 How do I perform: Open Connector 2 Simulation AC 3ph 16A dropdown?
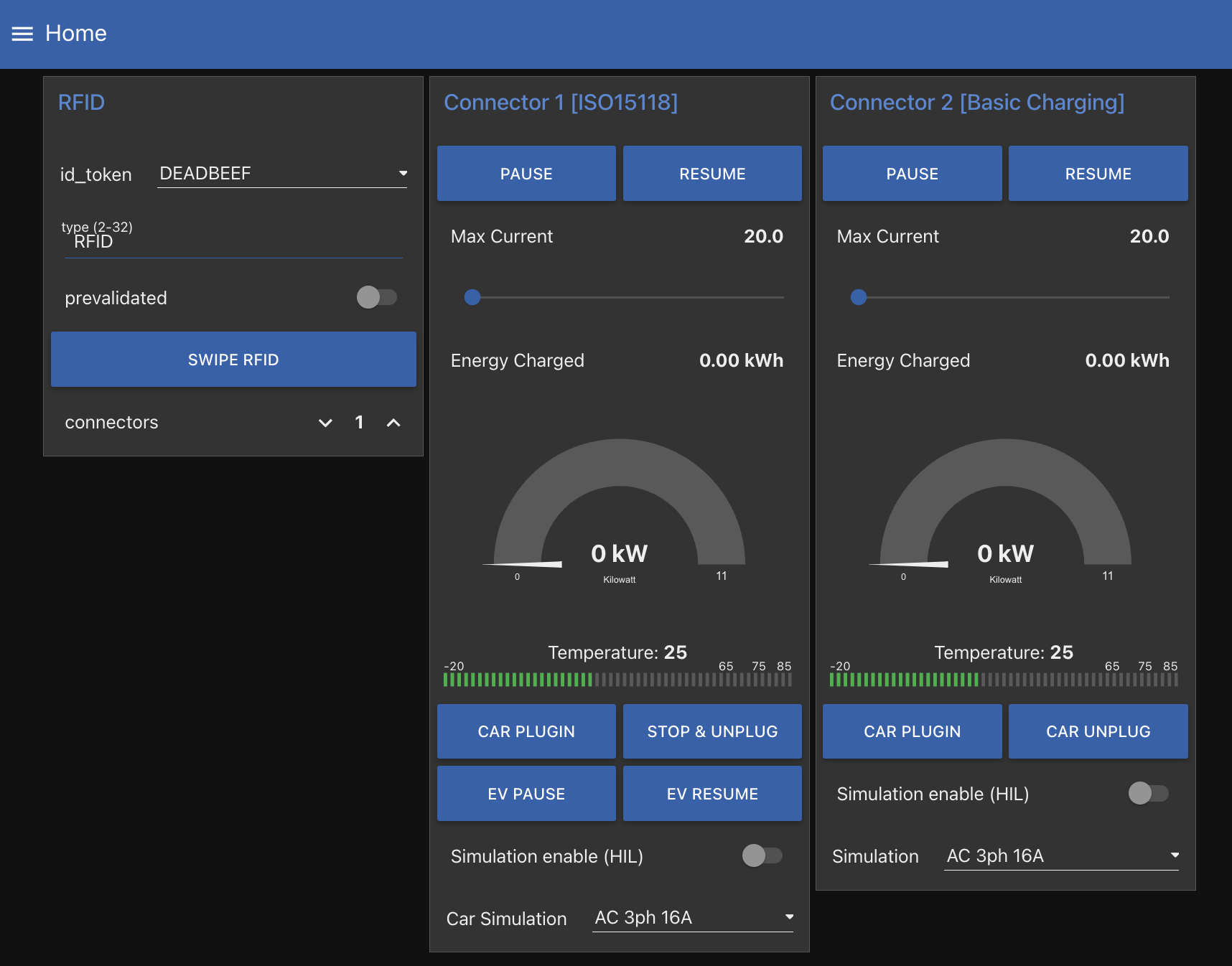[x=1061, y=855]
